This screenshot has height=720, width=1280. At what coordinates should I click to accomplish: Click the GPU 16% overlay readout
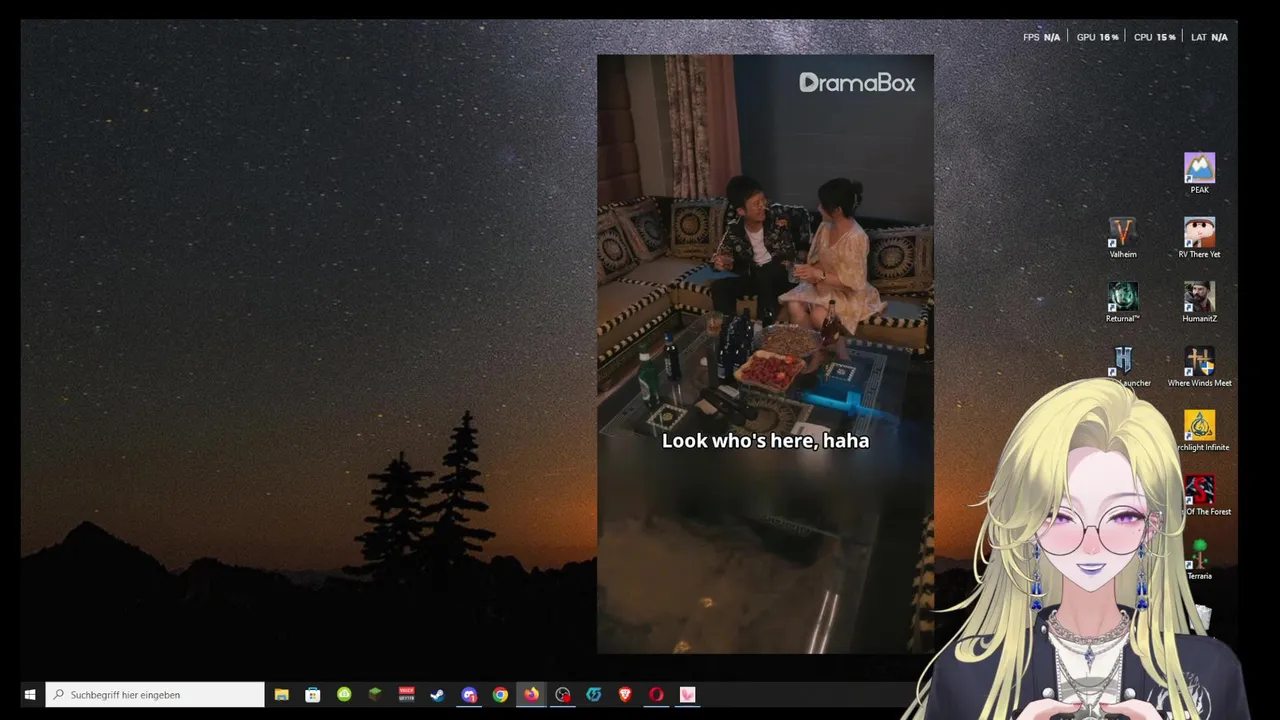(1097, 37)
